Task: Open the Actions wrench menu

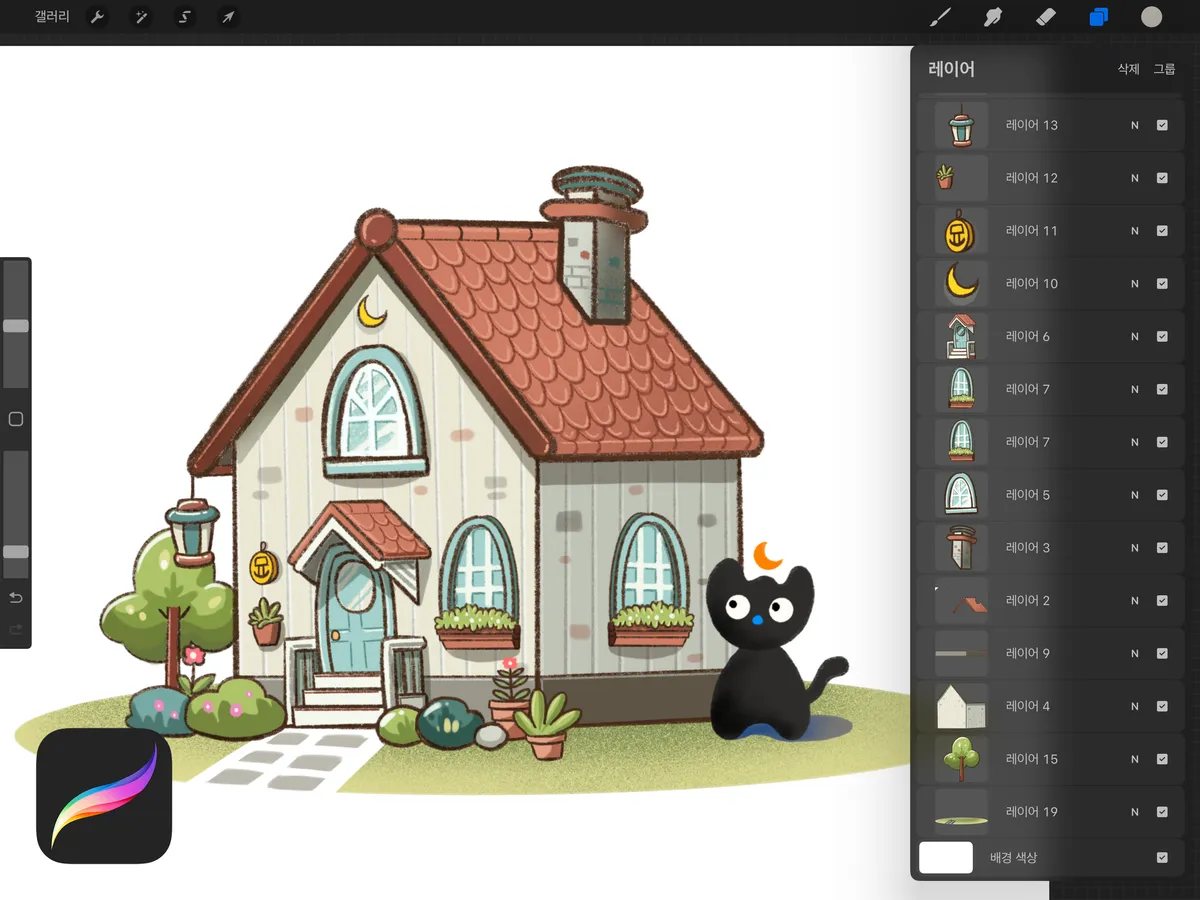Action: coord(97,17)
